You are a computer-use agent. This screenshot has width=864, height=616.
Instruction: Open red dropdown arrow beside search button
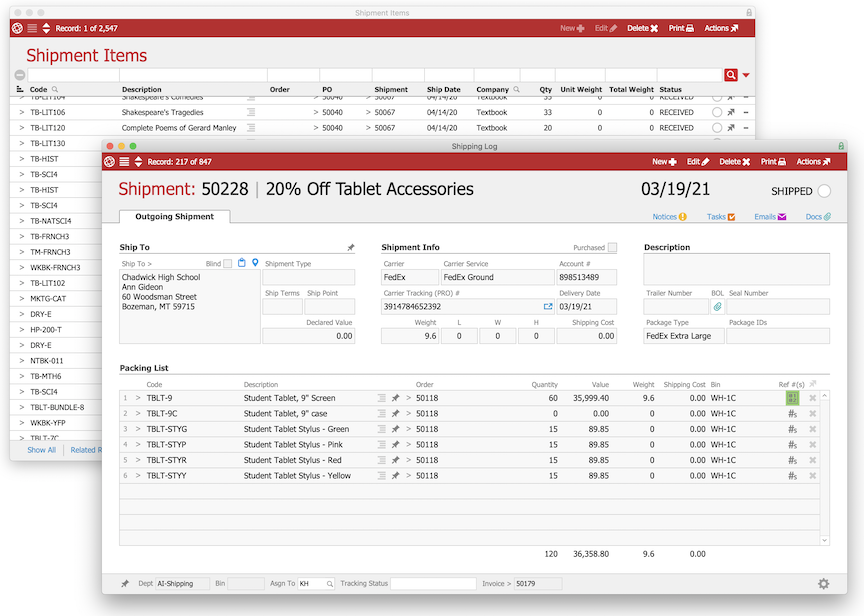pos(746,76)
